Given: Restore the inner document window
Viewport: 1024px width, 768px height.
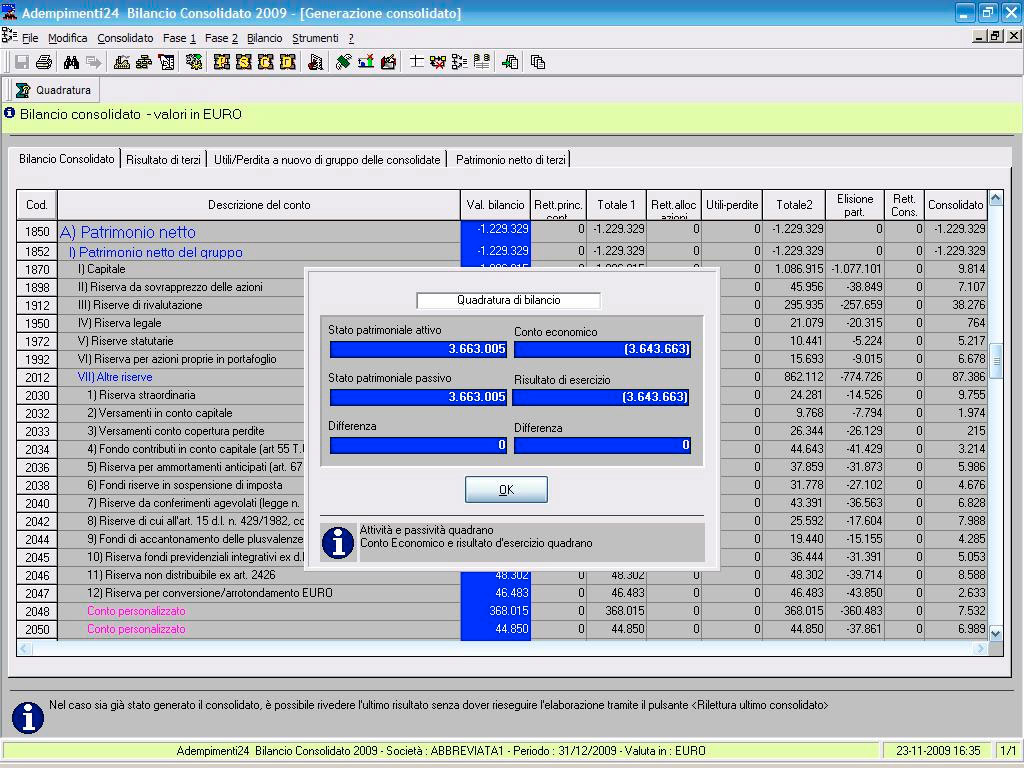Looking at the screenshot, I should point(995,37).
